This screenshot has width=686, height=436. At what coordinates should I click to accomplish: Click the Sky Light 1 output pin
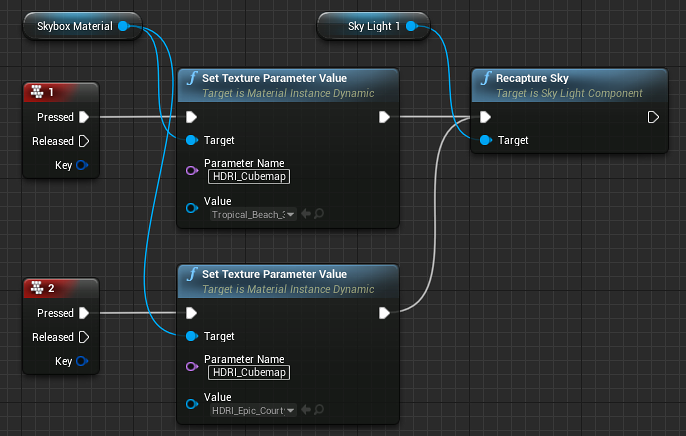coord(411,26)
